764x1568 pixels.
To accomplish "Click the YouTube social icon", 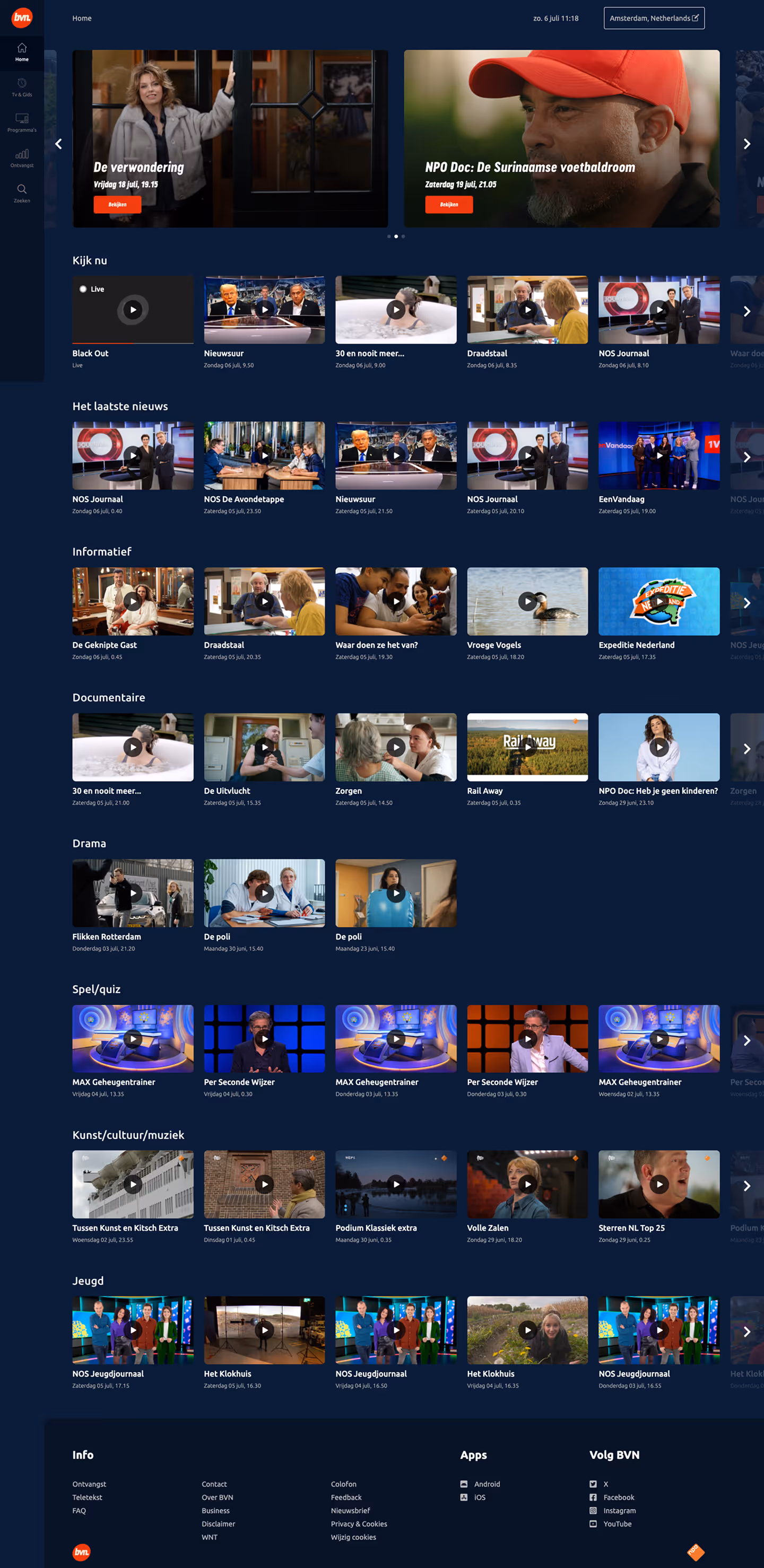I will (593, 1524).
